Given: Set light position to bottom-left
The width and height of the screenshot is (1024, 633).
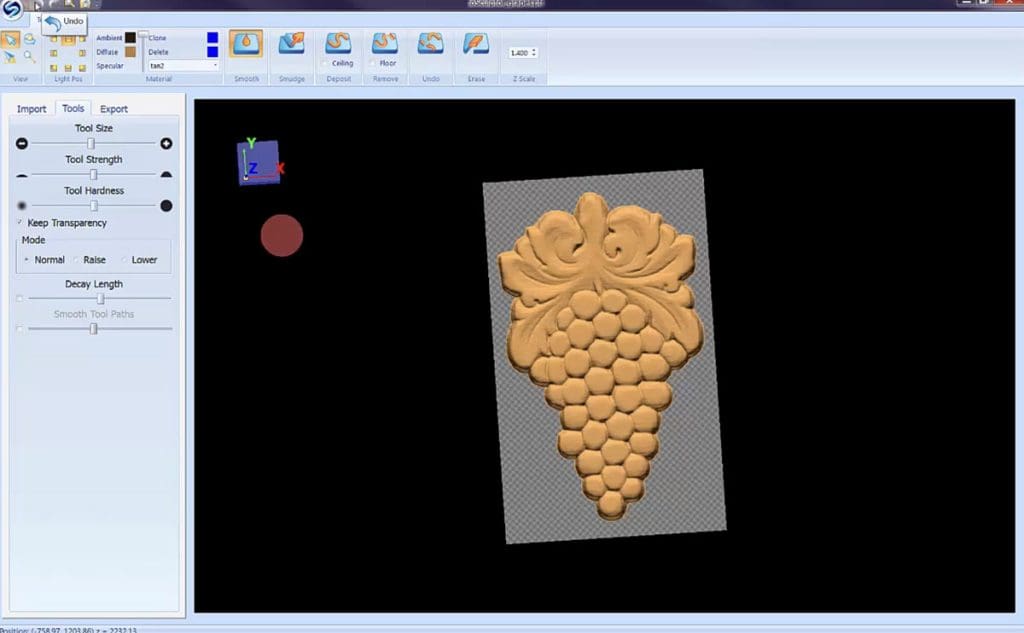Looking at the screenshot, I should pos(54,68).
